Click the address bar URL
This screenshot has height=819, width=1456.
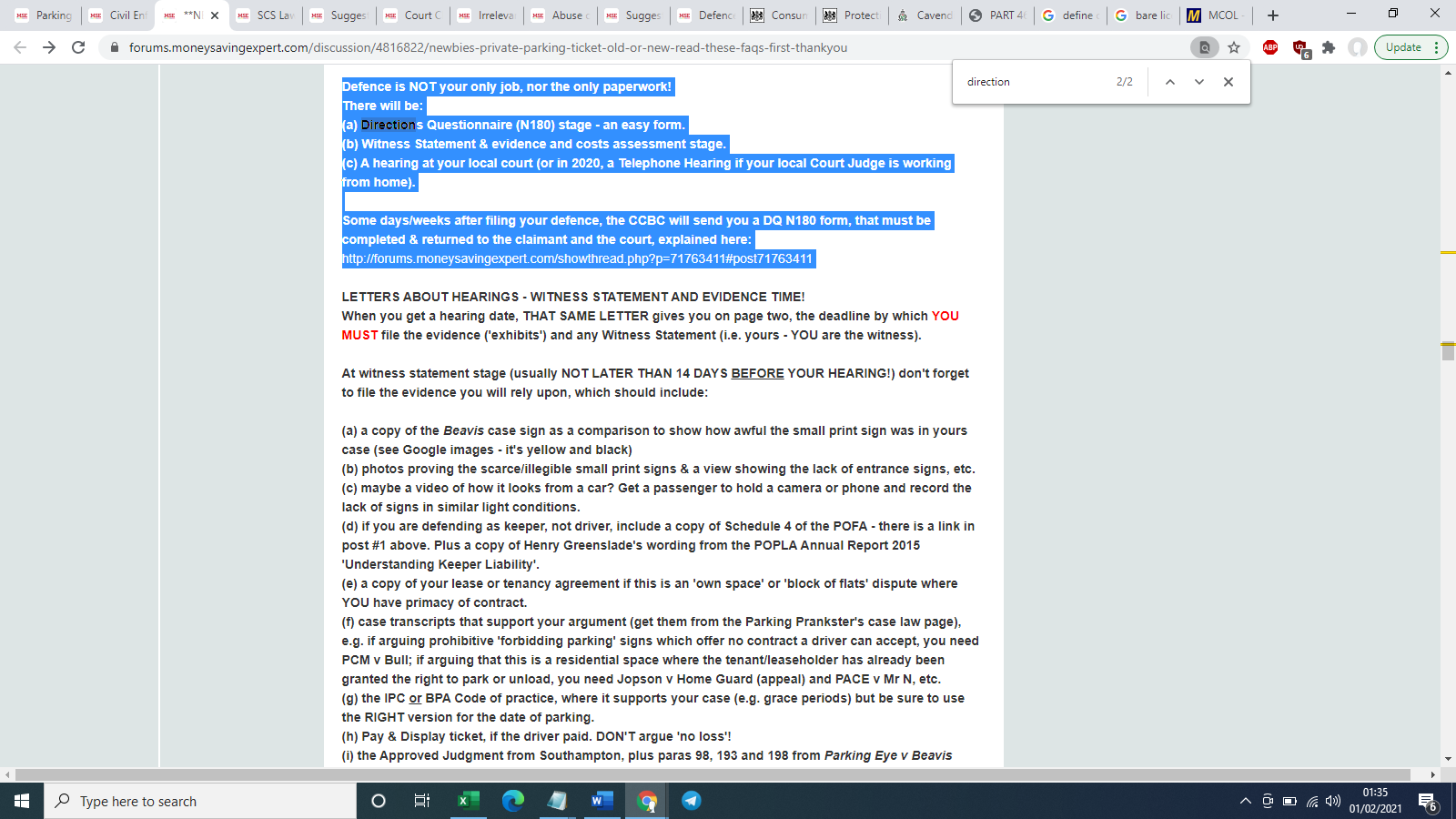click(x=488, y=47)
